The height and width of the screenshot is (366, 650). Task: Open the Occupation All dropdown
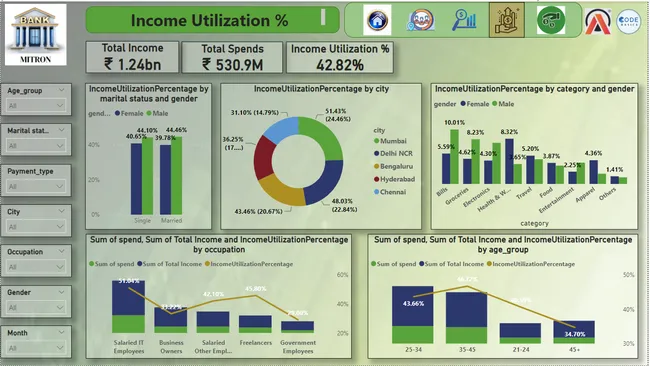tap(36, 267)
